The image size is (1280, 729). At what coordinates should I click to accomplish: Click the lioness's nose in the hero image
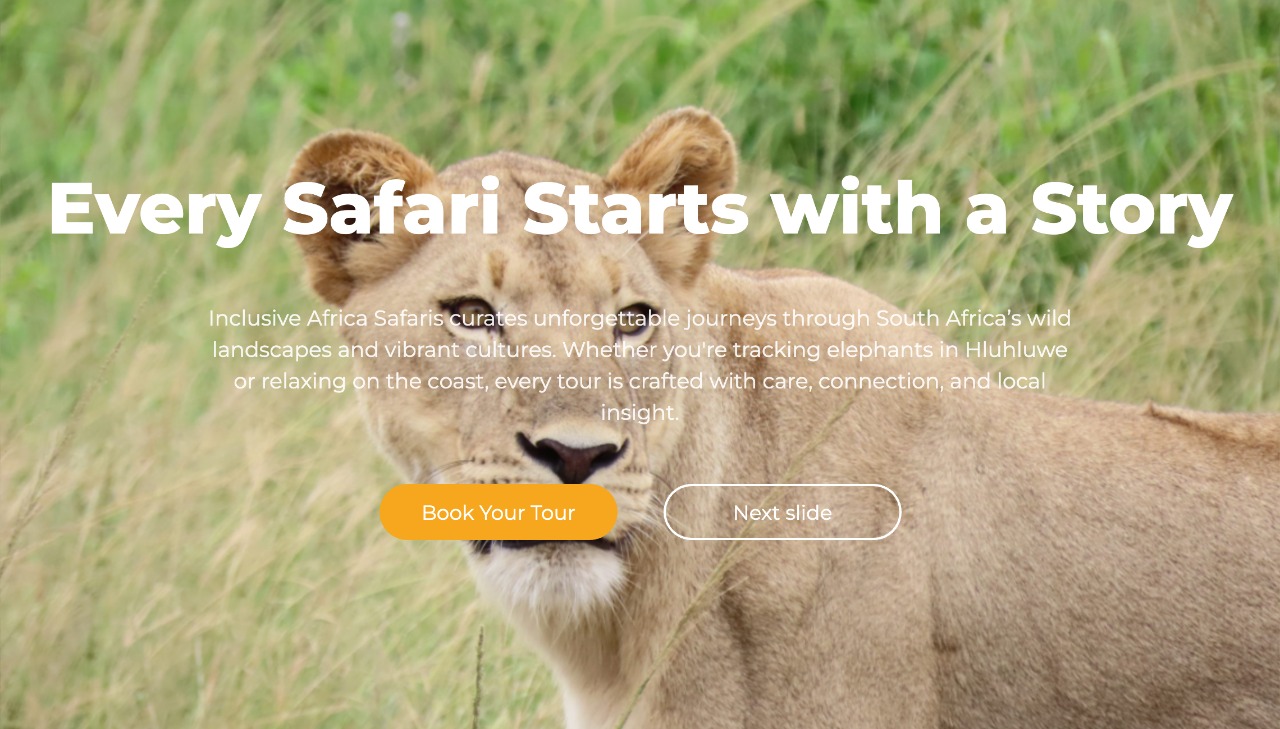pyautogui.click(x=572, y=458)
